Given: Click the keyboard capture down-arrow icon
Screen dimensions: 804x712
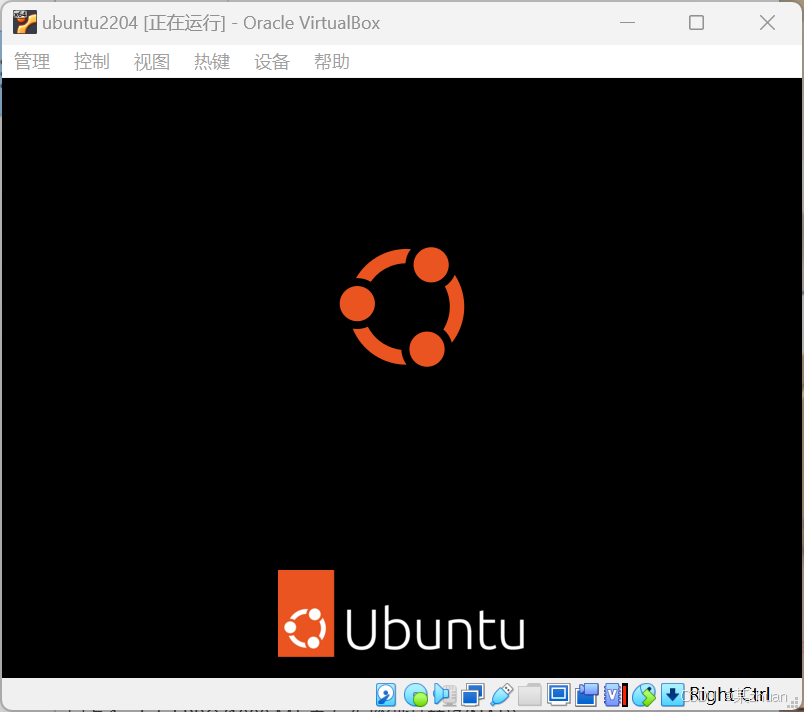Looking at the screenshot, I should click(x=672, y=695).
